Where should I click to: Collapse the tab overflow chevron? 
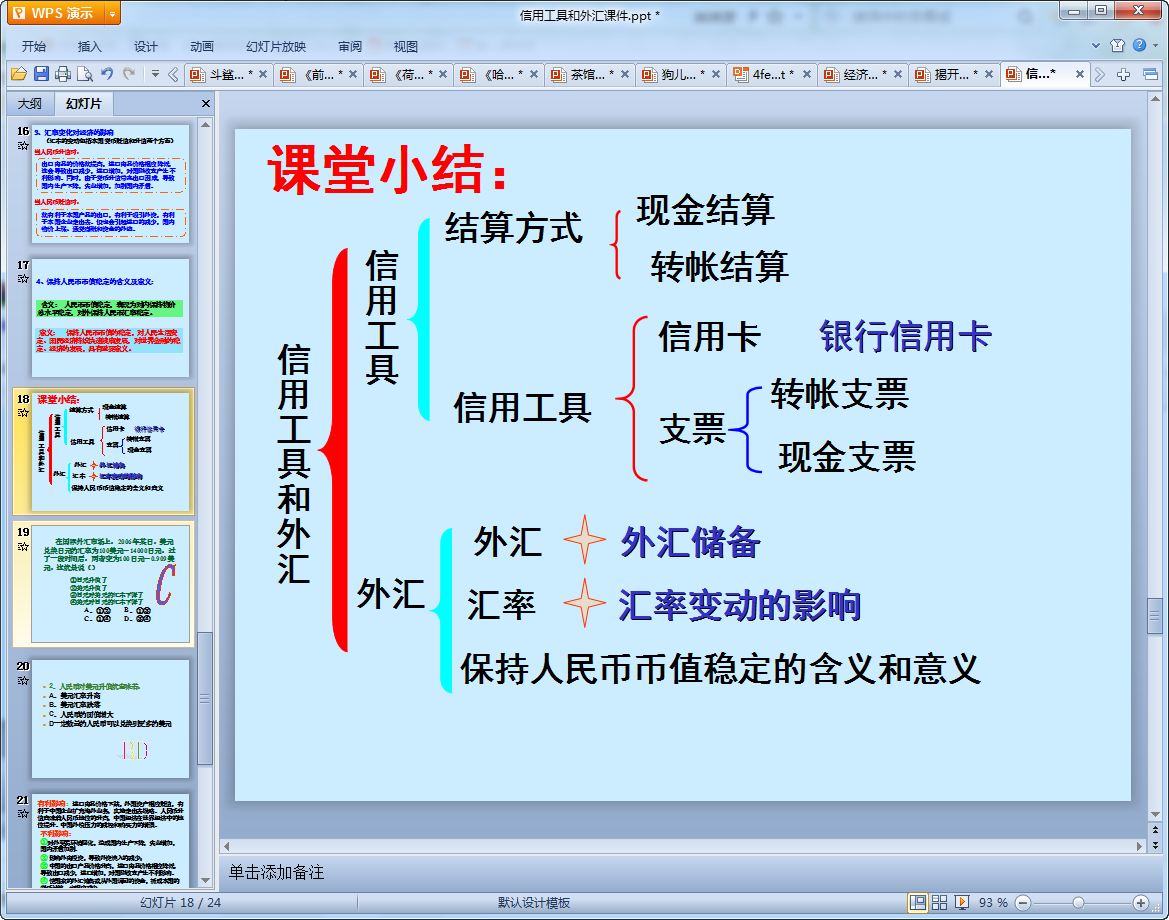[175, 73]
